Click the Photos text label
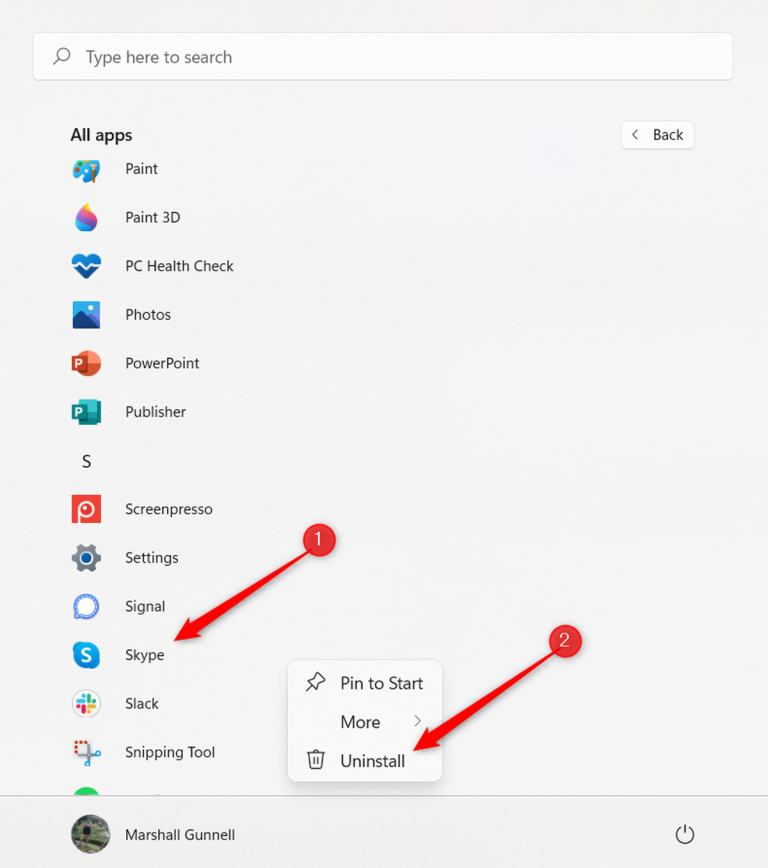768x868 pixels. tap(148, 315)
